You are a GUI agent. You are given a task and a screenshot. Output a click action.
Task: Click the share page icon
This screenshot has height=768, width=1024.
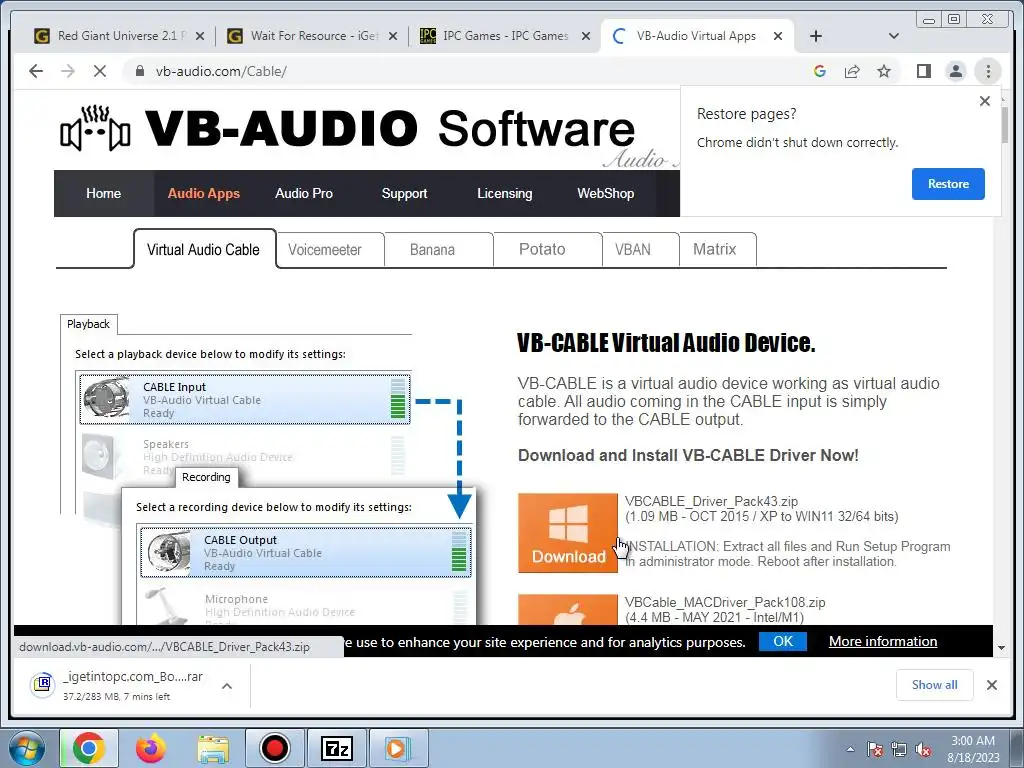852,71
